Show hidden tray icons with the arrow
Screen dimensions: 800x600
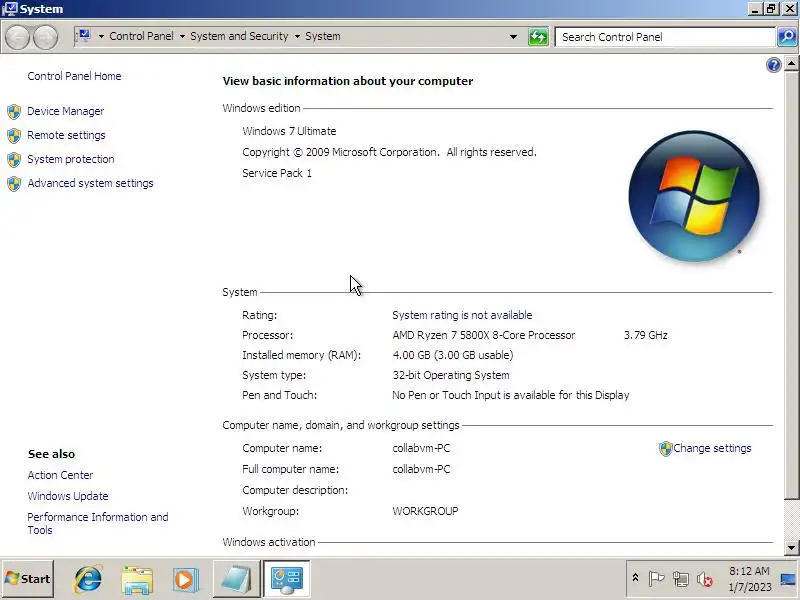pos(635,578)
